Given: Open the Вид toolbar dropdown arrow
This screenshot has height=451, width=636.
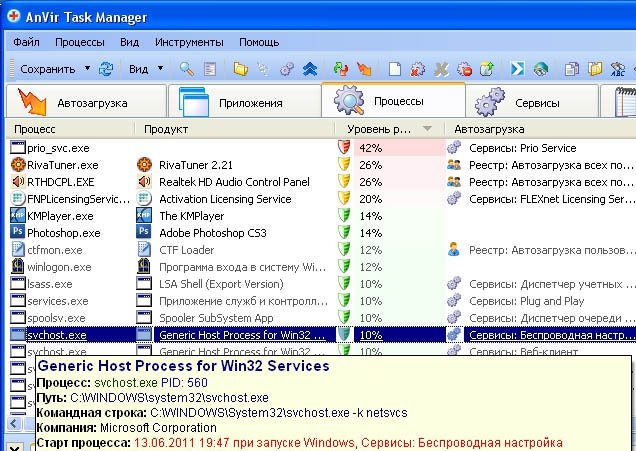Looking at the screenshot, I should [161, 68].
